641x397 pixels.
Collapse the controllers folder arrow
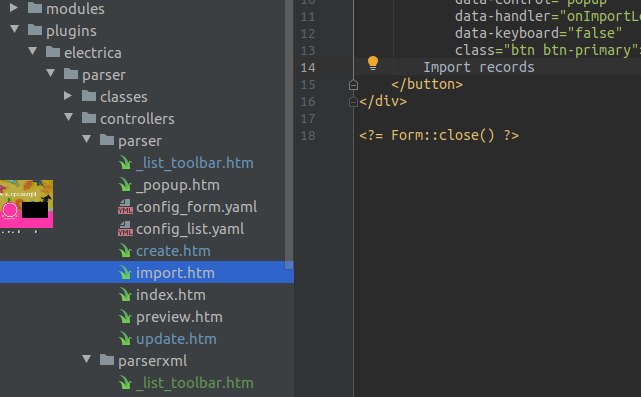click(x=68, y=117)
